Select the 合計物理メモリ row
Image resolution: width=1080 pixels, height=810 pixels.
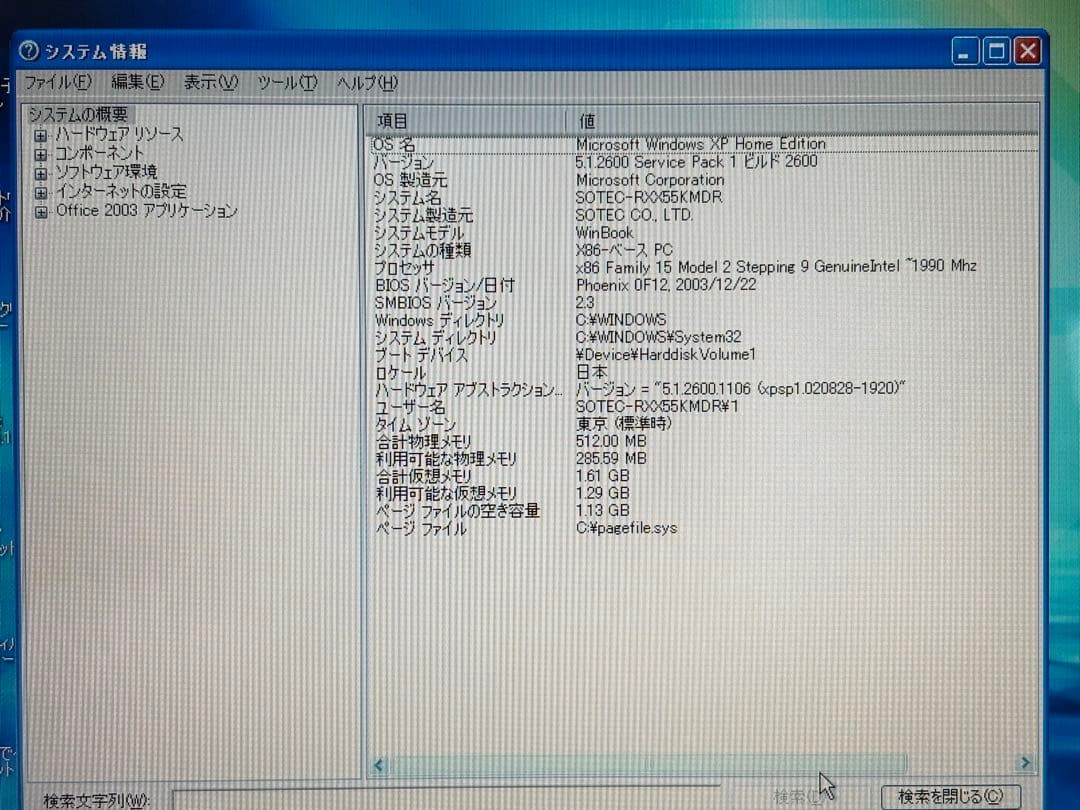click(x=703, y=442)
